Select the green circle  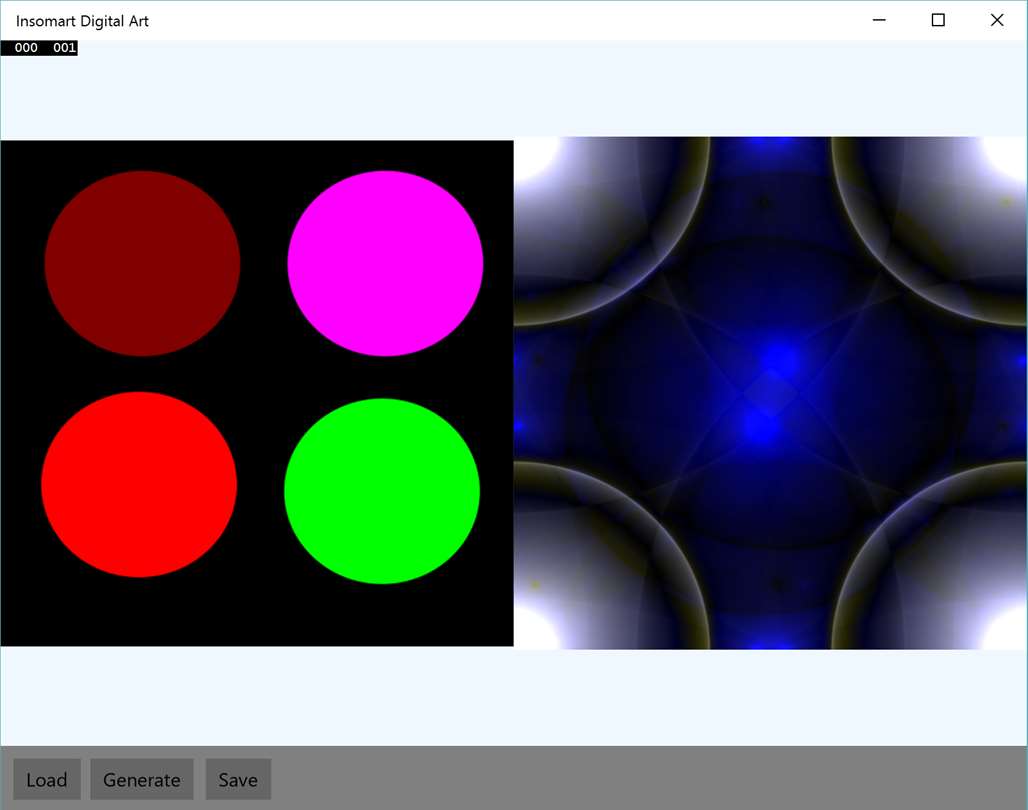tap(382, 491)
